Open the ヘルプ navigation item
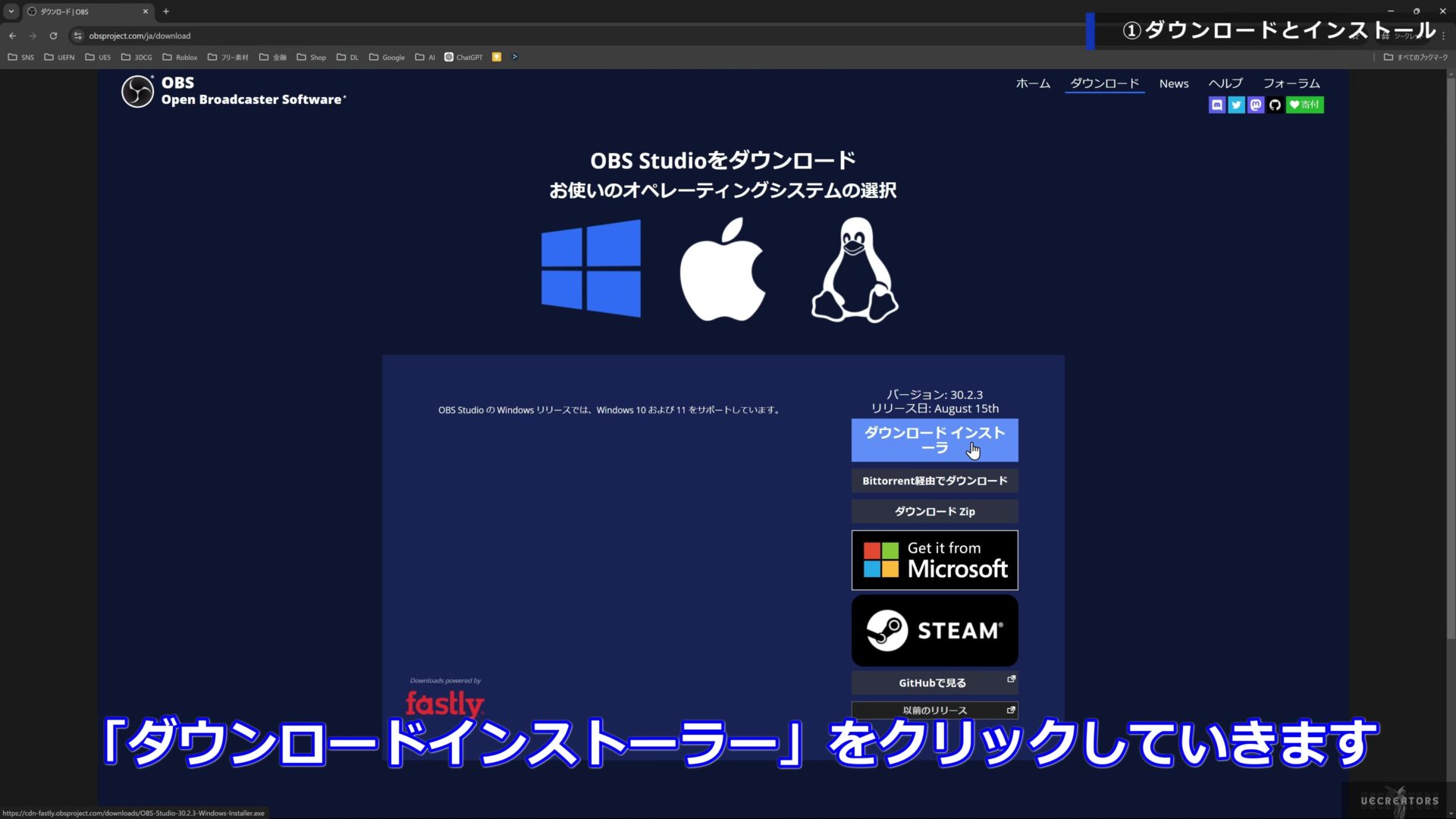1456x819 pixels. [1225, 83]
